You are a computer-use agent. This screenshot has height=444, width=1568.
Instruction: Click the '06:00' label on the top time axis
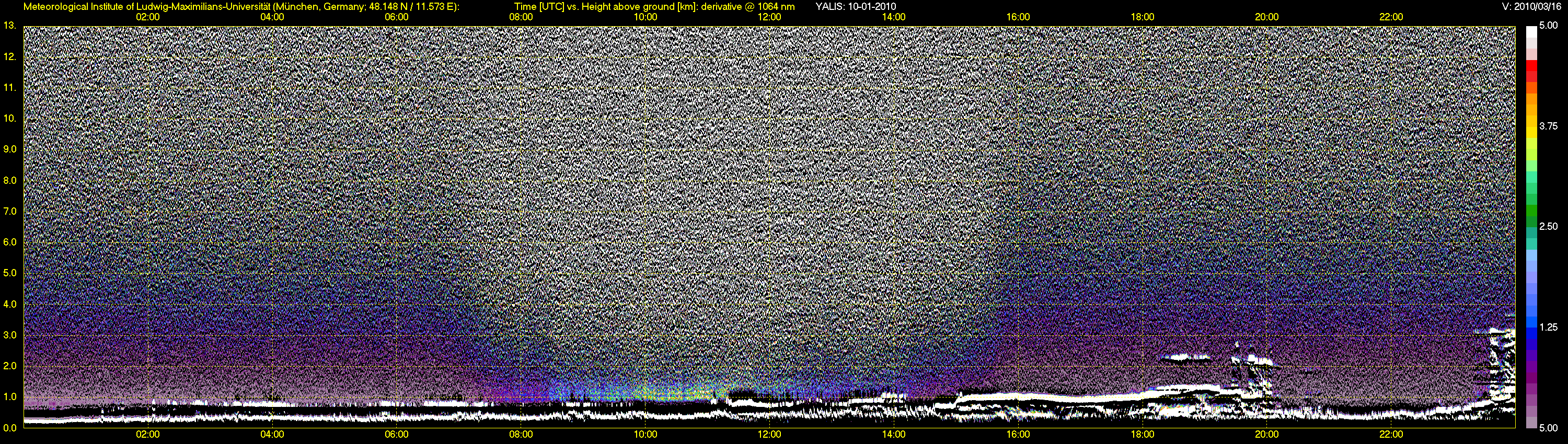coord(397,17)
